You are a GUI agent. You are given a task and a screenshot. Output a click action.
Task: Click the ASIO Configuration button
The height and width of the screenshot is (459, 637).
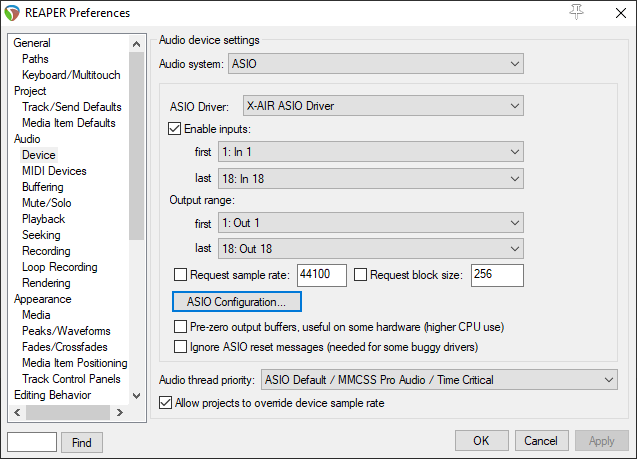(x=237, y=301)
